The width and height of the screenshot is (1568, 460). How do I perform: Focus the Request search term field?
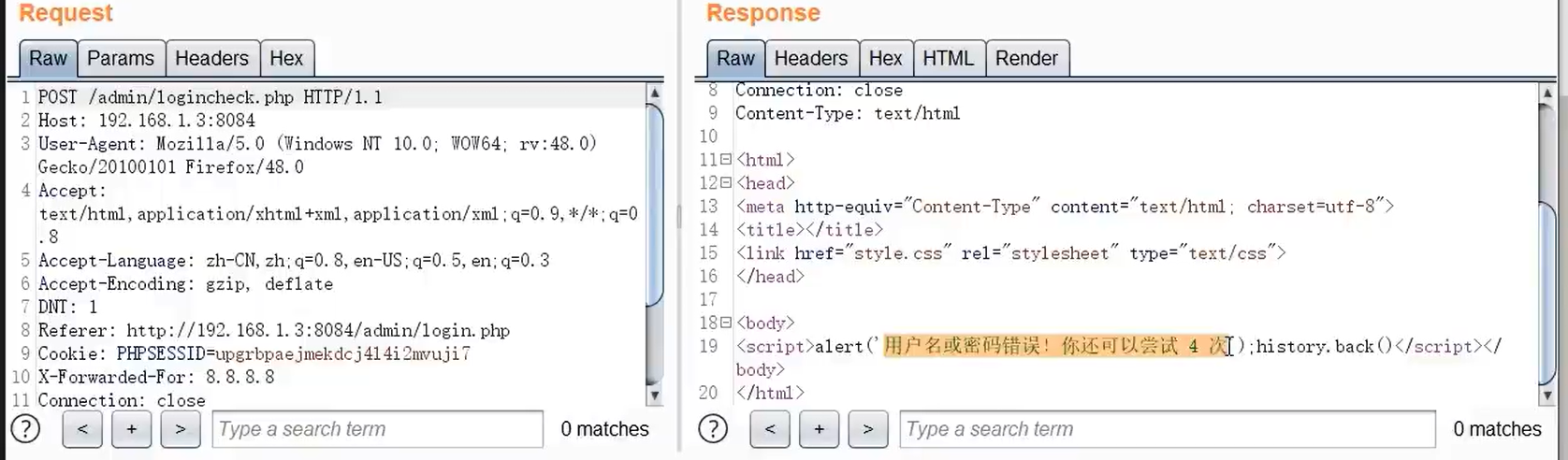378,429
